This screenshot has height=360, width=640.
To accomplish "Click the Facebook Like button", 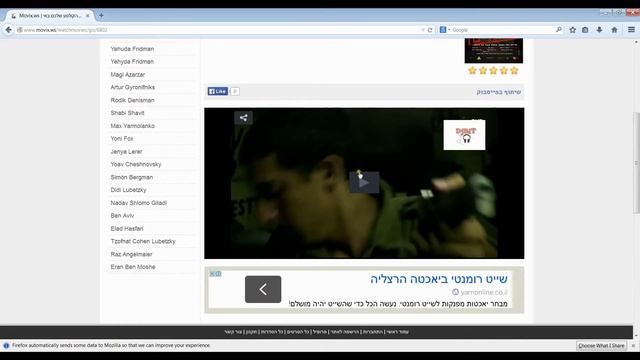I will coord(218,91).
